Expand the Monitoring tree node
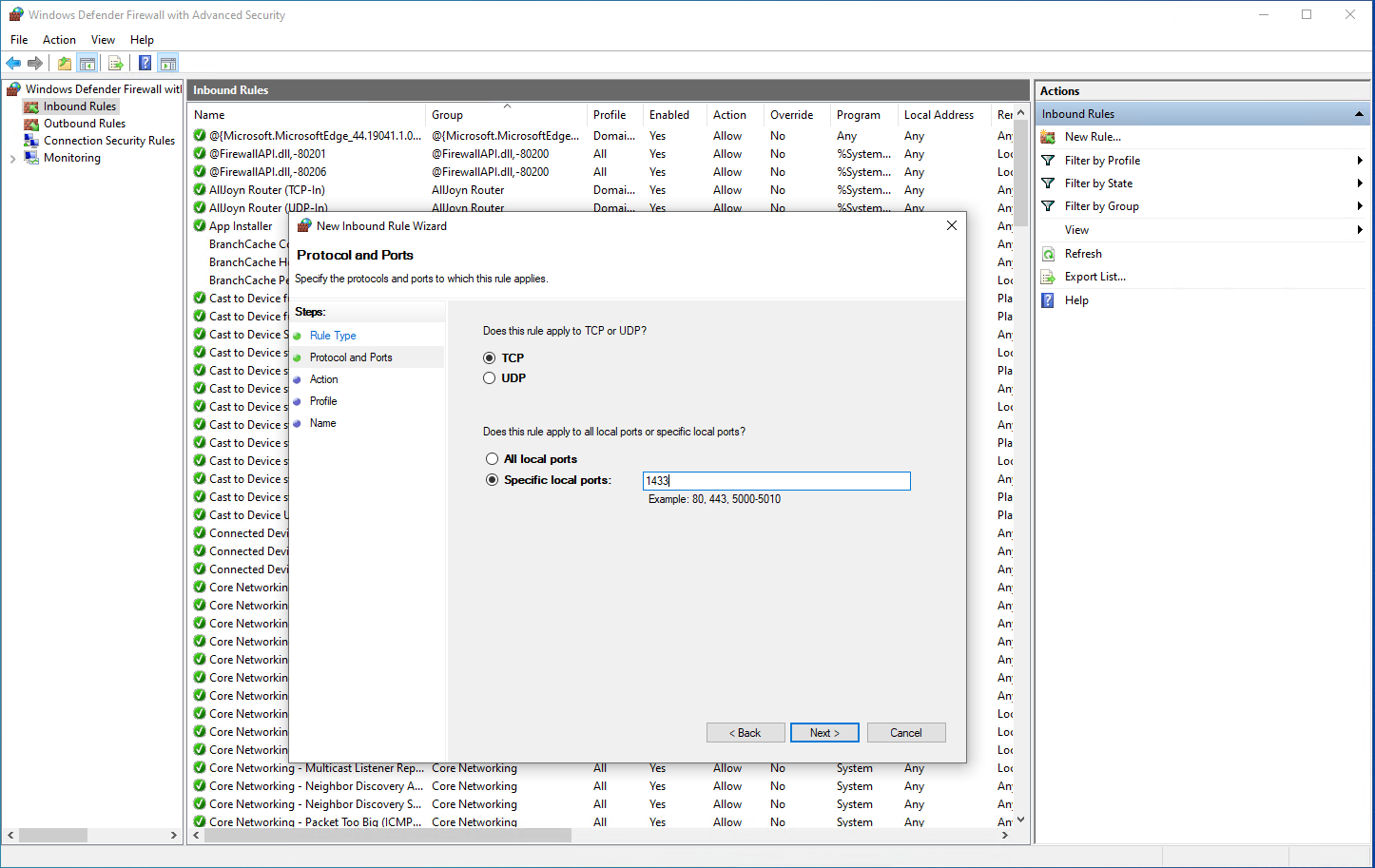Screen dimensions: 1375x868 (12, 159)
